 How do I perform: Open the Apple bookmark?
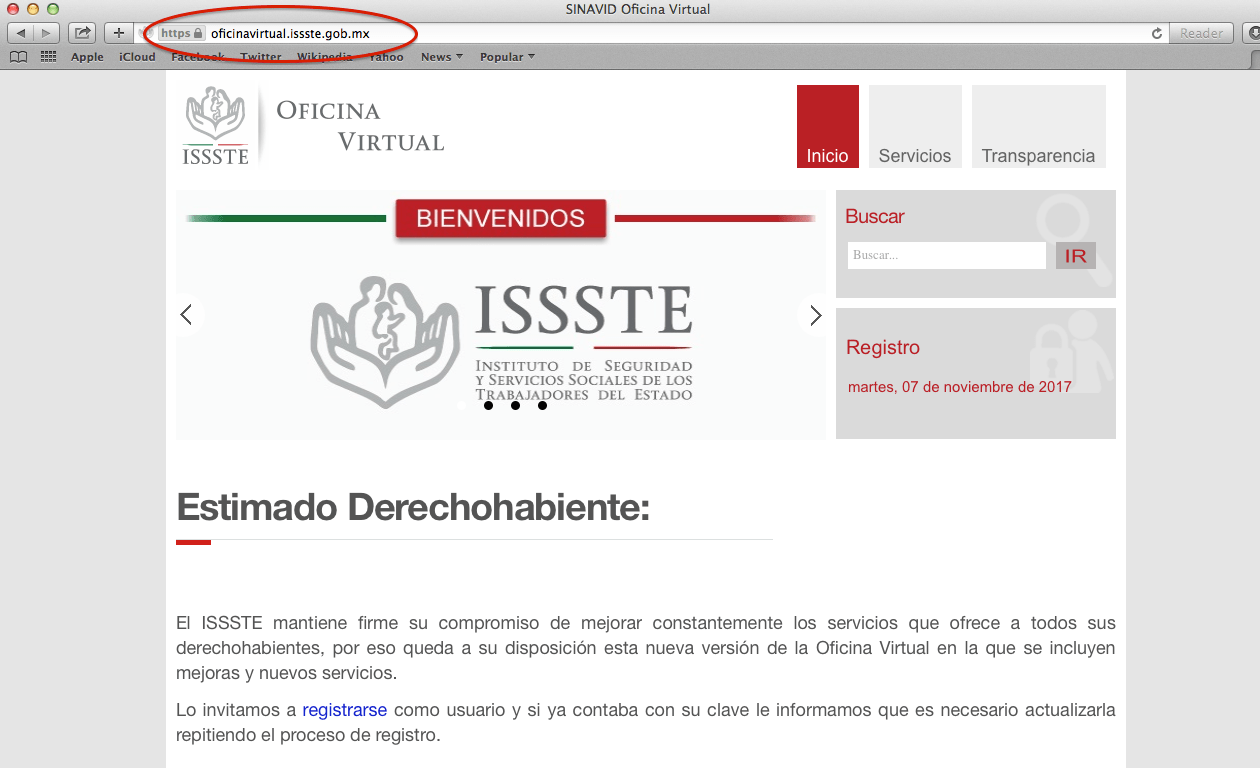pyautogui.click(x=87, y=57)
